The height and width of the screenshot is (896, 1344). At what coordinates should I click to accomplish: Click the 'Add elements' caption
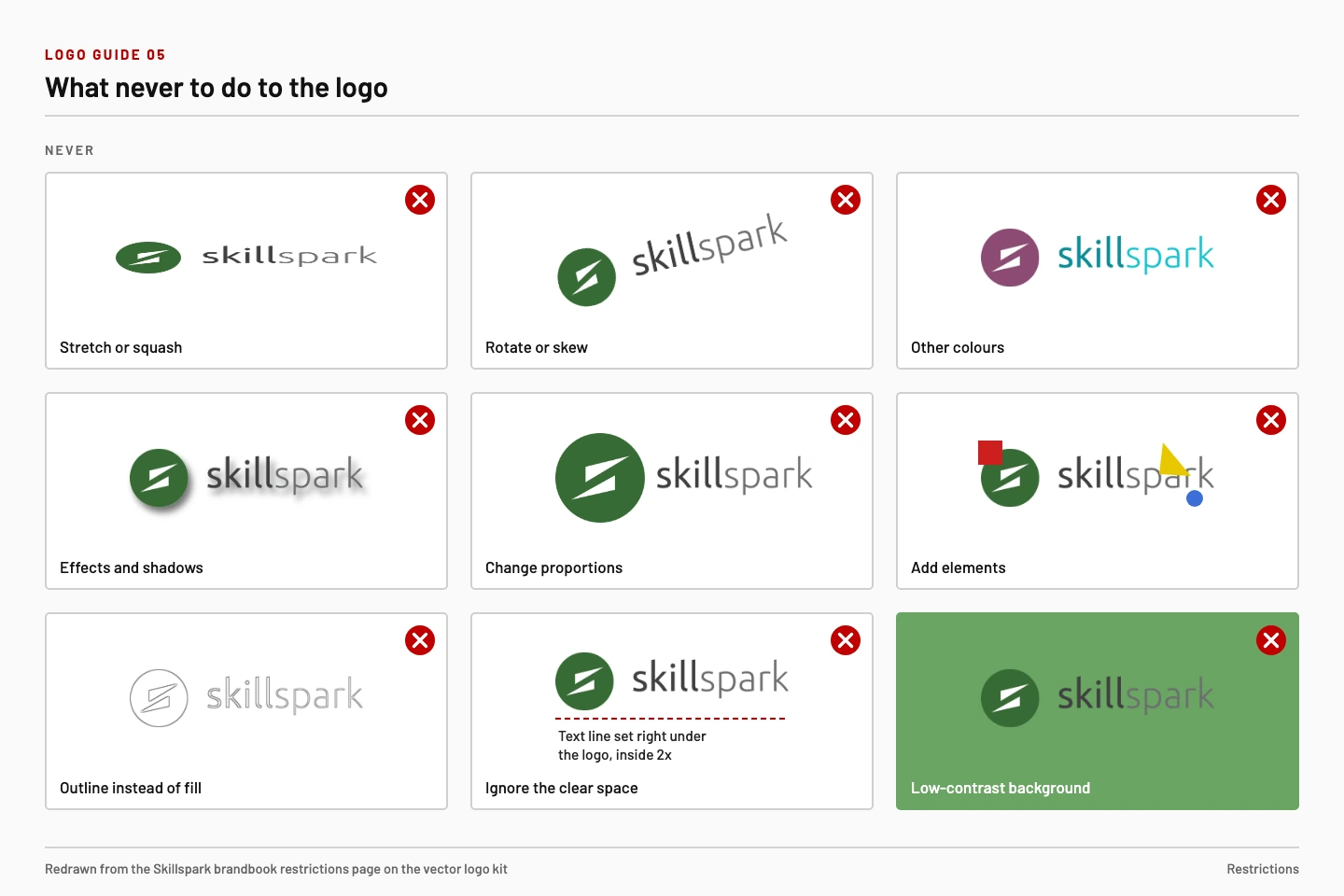click(959, 567)
